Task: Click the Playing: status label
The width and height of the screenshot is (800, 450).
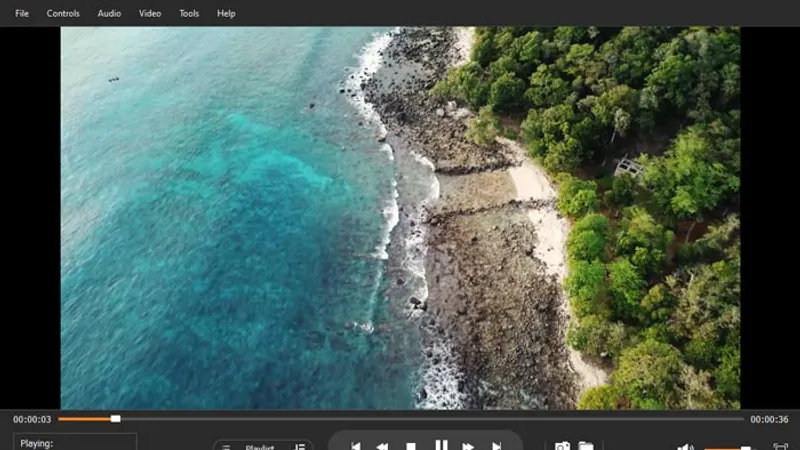Action: tap(37, 443)
